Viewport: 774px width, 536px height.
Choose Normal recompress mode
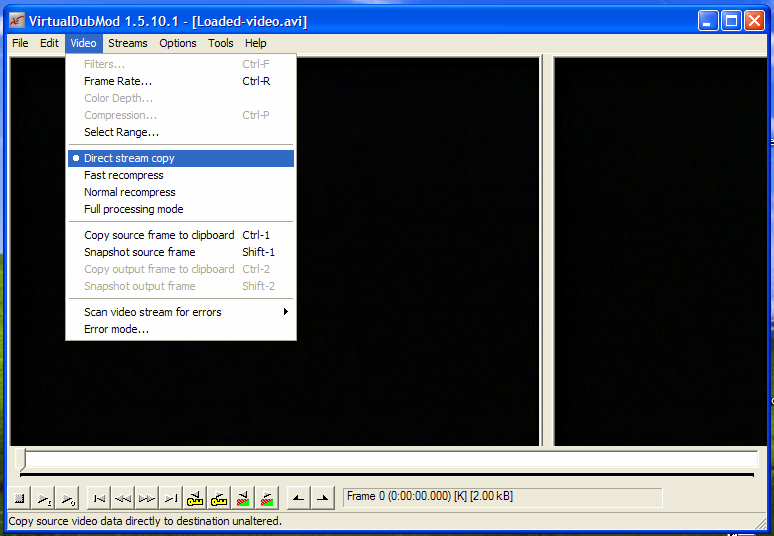click(181, 192)
